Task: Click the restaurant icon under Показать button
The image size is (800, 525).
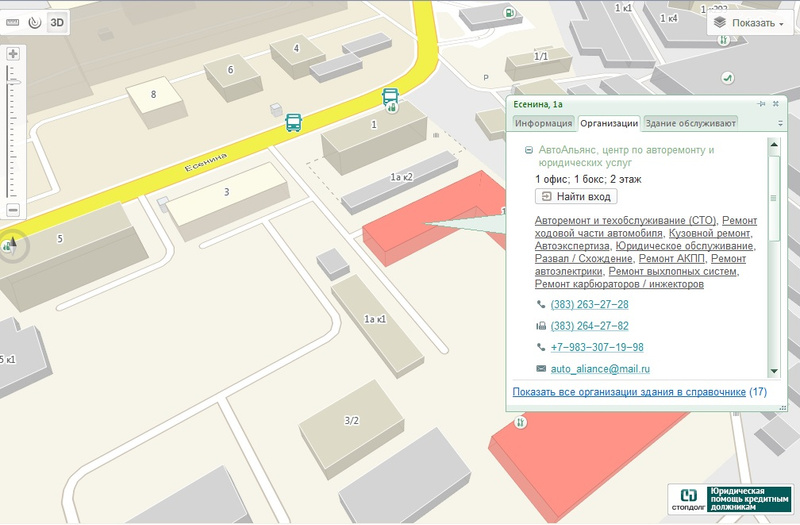Action: [x=723, y=40]
